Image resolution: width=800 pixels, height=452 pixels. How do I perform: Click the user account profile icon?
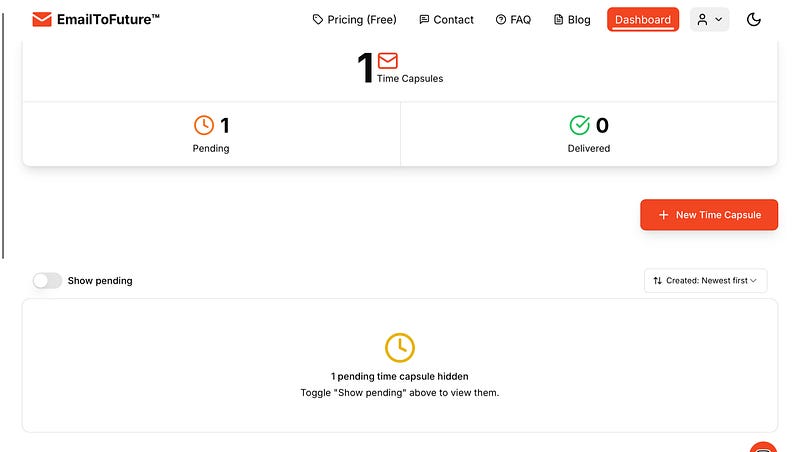pyautogui.click(x=703, y=19)
